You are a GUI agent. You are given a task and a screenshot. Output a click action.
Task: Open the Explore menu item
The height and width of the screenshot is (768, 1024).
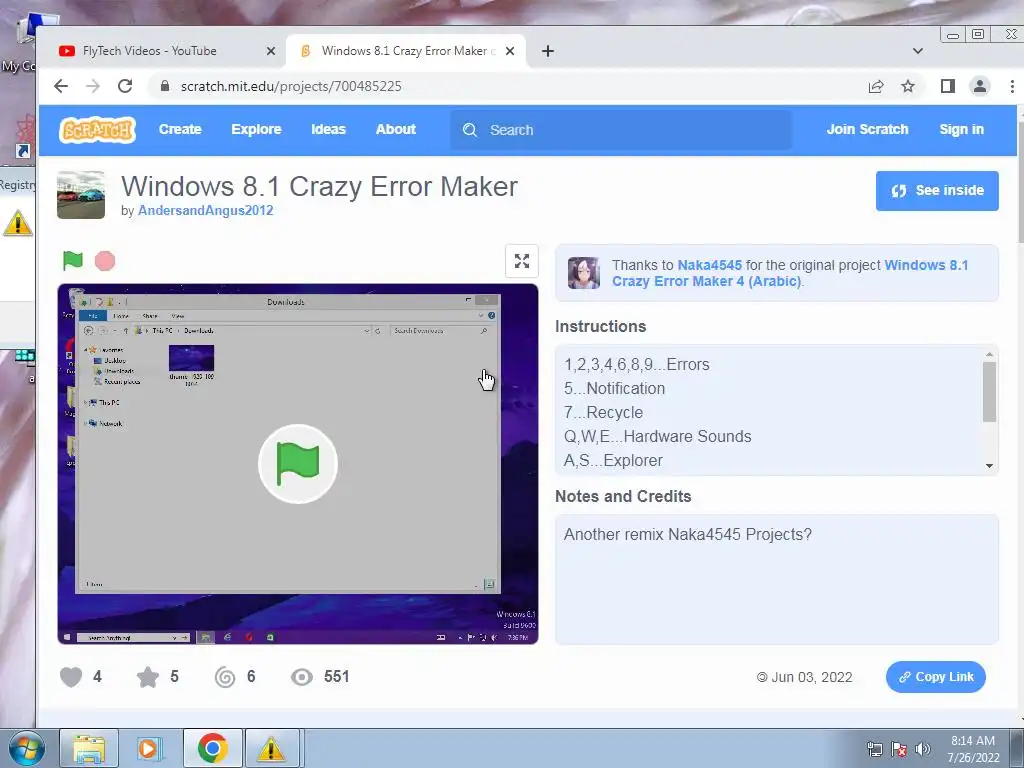256,129
